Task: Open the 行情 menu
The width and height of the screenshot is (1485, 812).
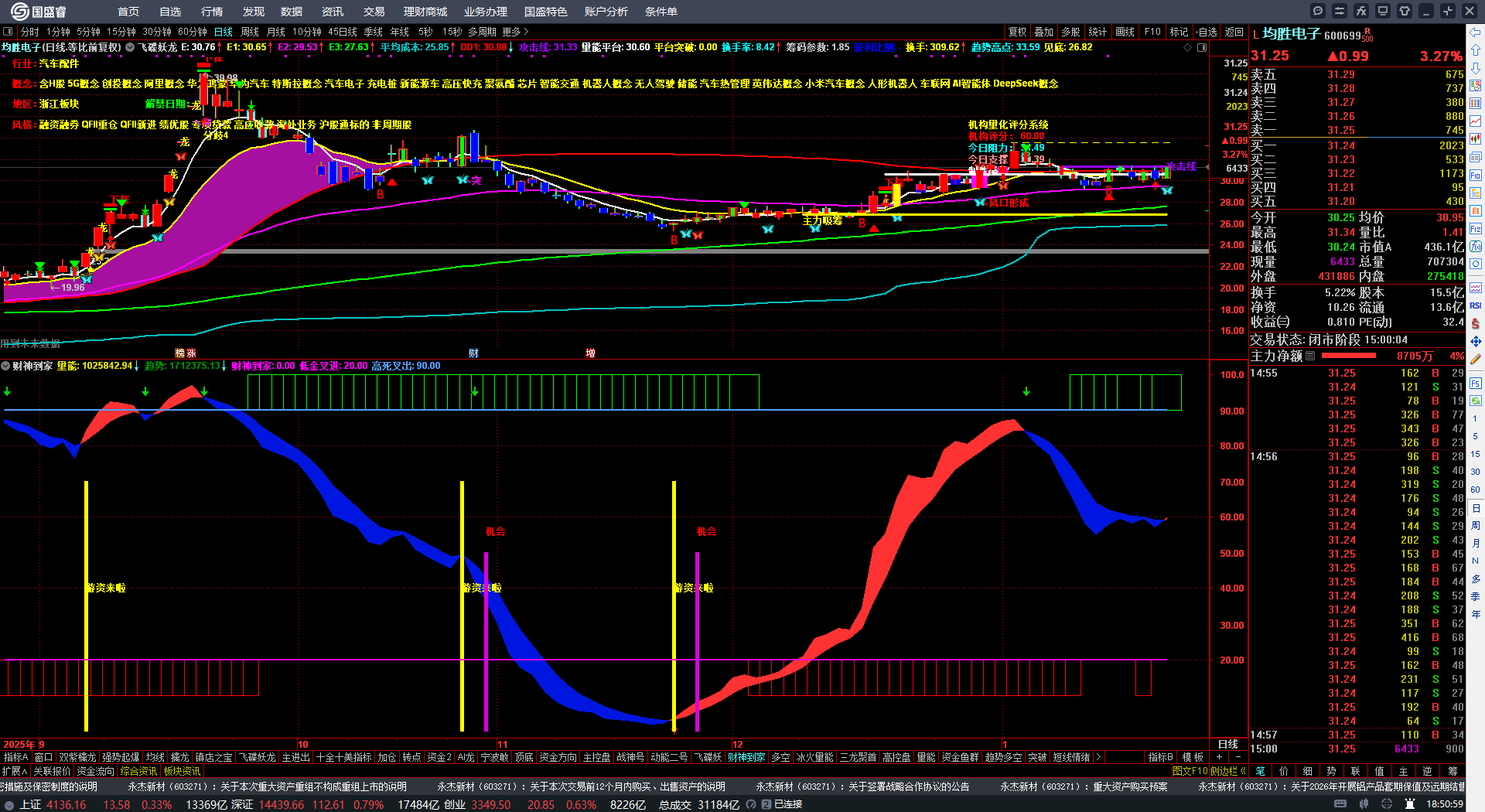Action: pos(212,12)
